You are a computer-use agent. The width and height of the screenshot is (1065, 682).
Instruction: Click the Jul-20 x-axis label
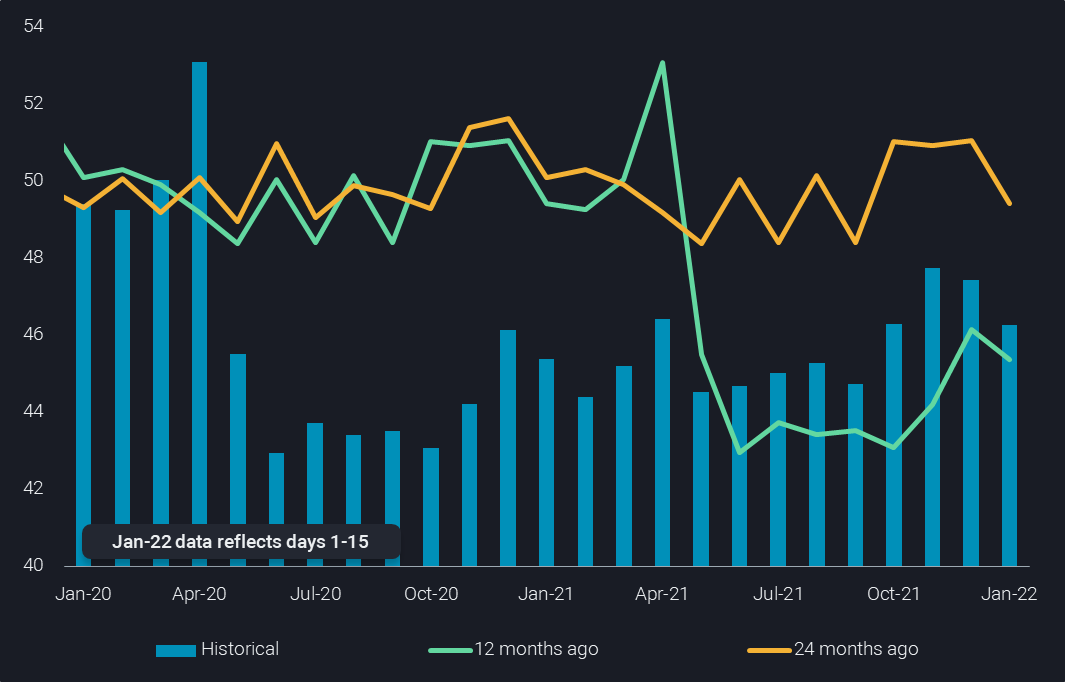[x=316, y=594]
